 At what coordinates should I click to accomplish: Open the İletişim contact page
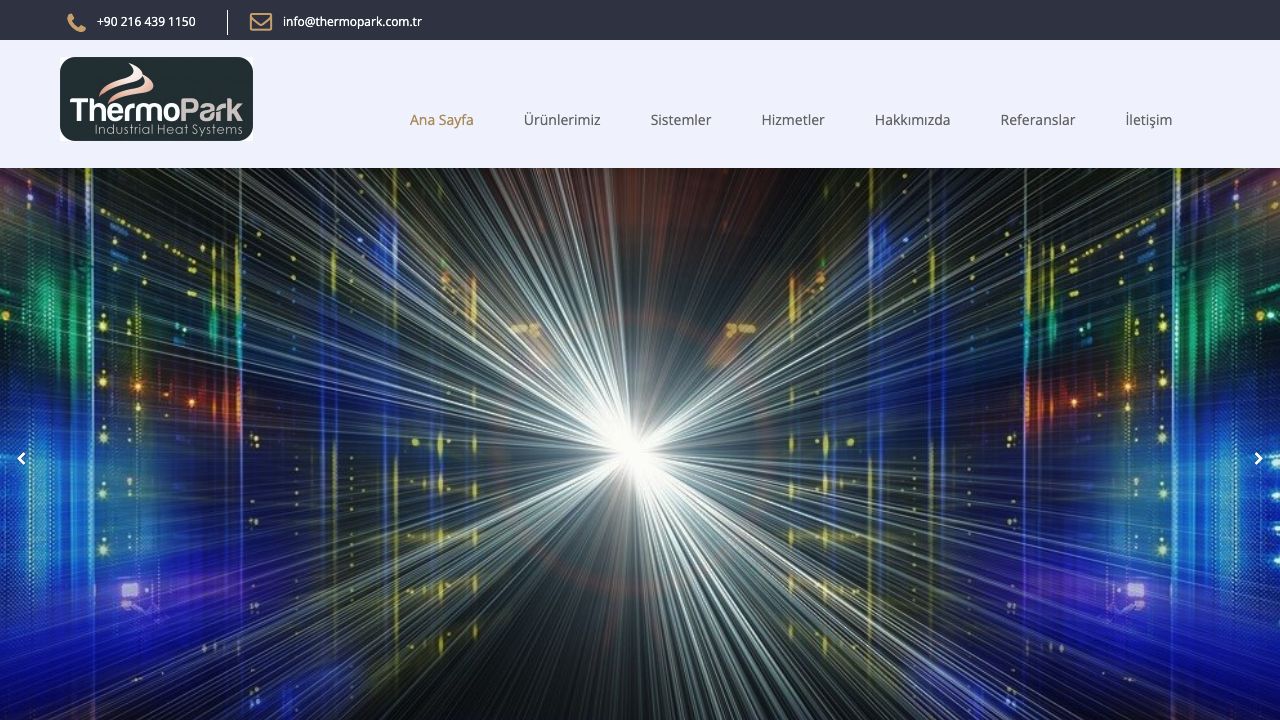1149,120
